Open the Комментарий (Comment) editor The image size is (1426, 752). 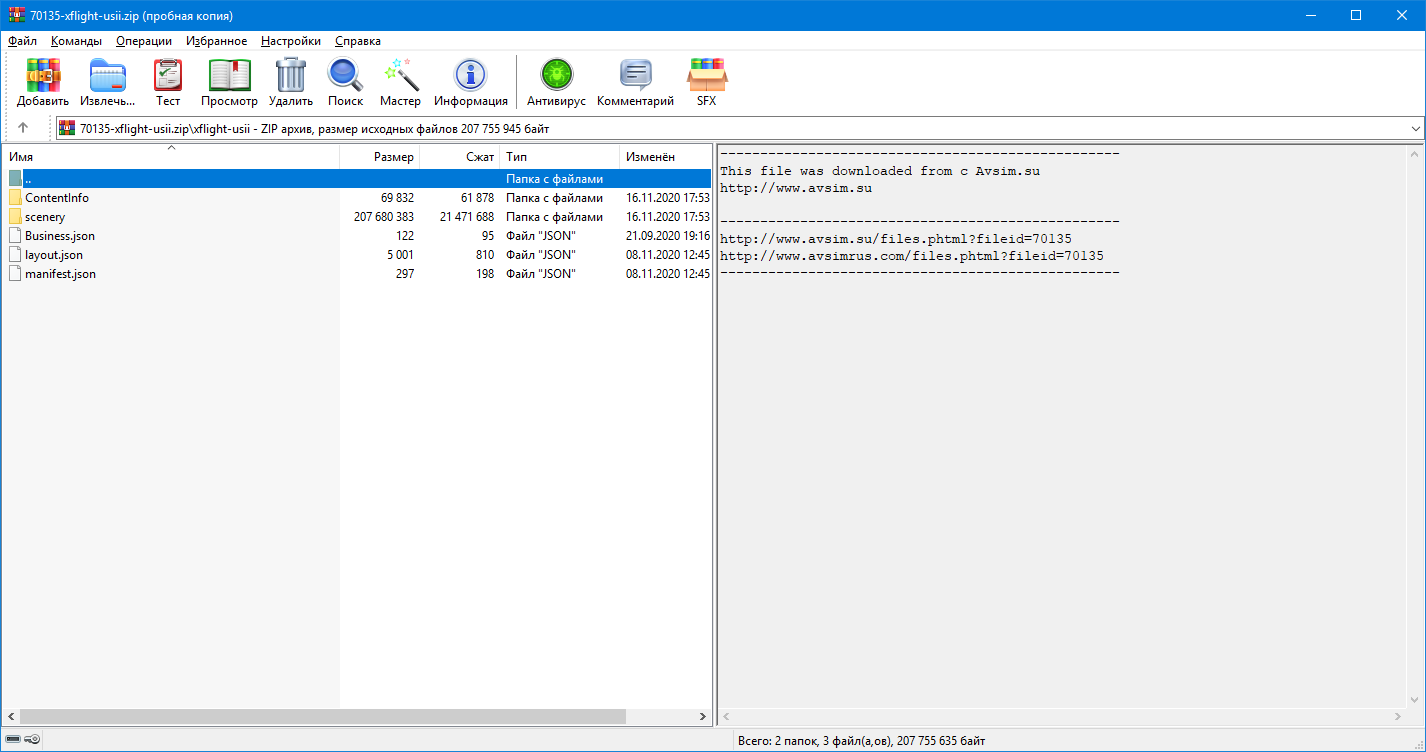click(x=635, y=82)
